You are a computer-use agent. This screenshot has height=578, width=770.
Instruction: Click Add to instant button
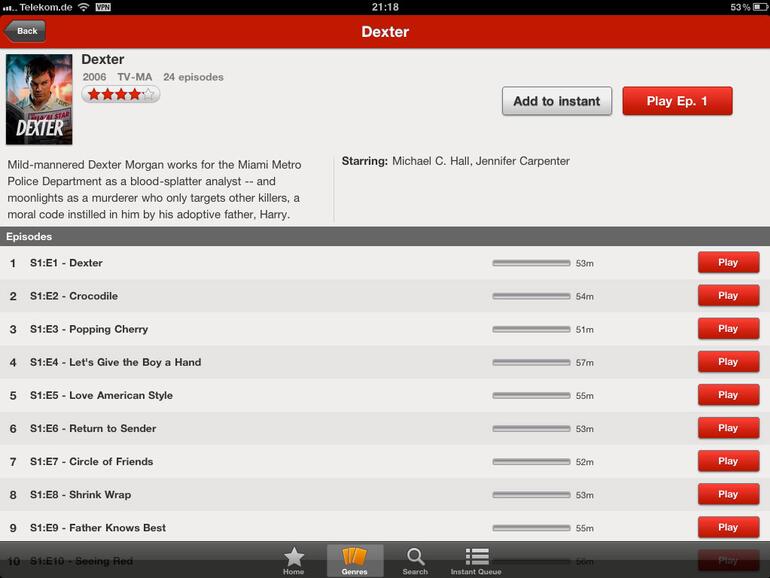click(557, 101)
